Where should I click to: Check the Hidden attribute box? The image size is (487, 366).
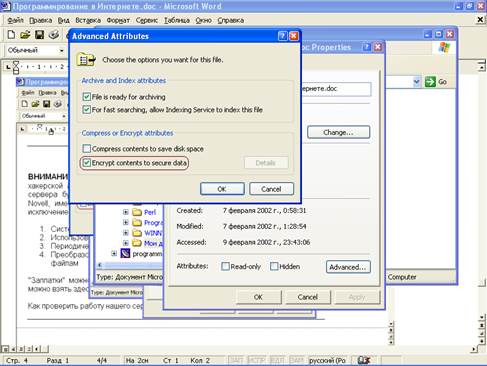tap(274, 266)
